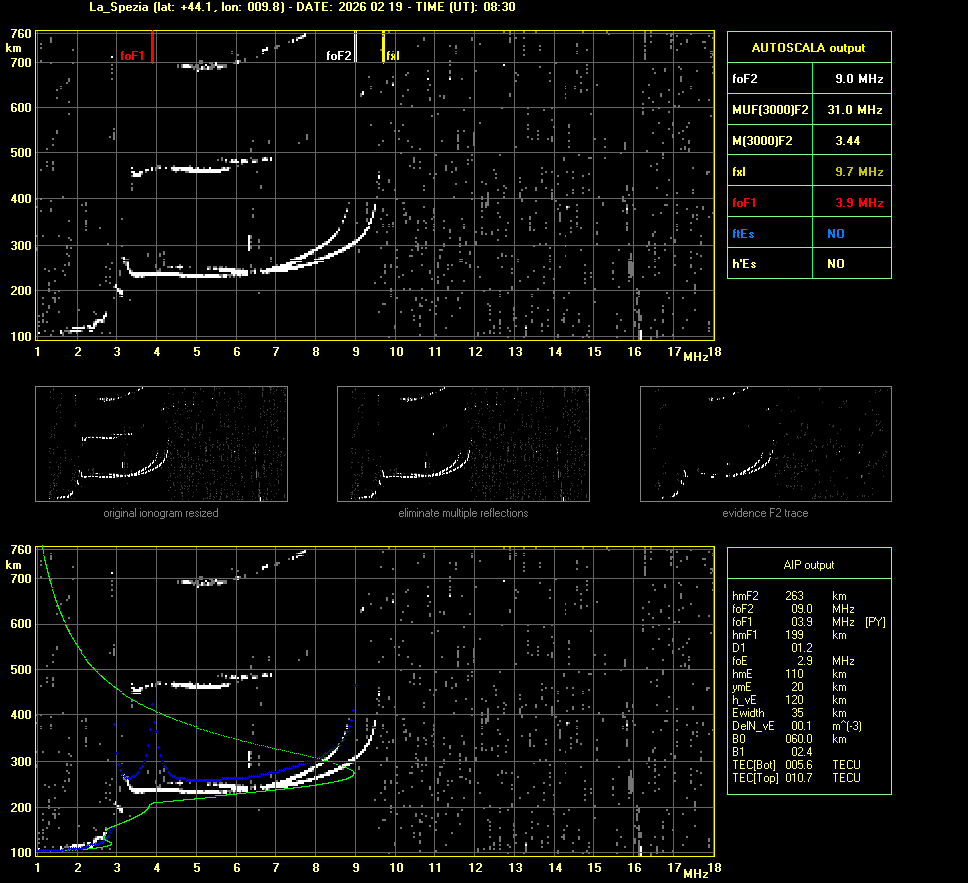Click the [PY] tag beside foF1

pos(875,621)
